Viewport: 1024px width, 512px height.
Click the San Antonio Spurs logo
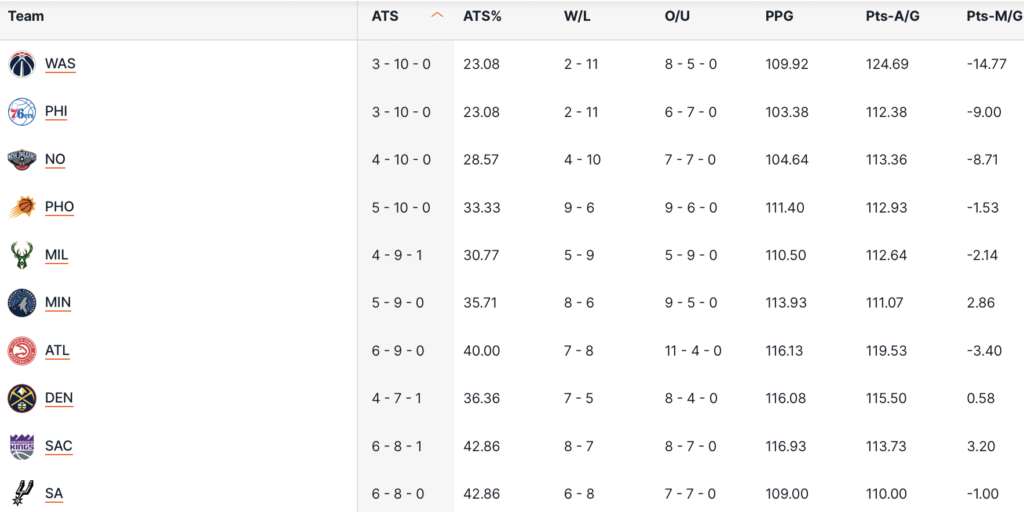point(22,493)
